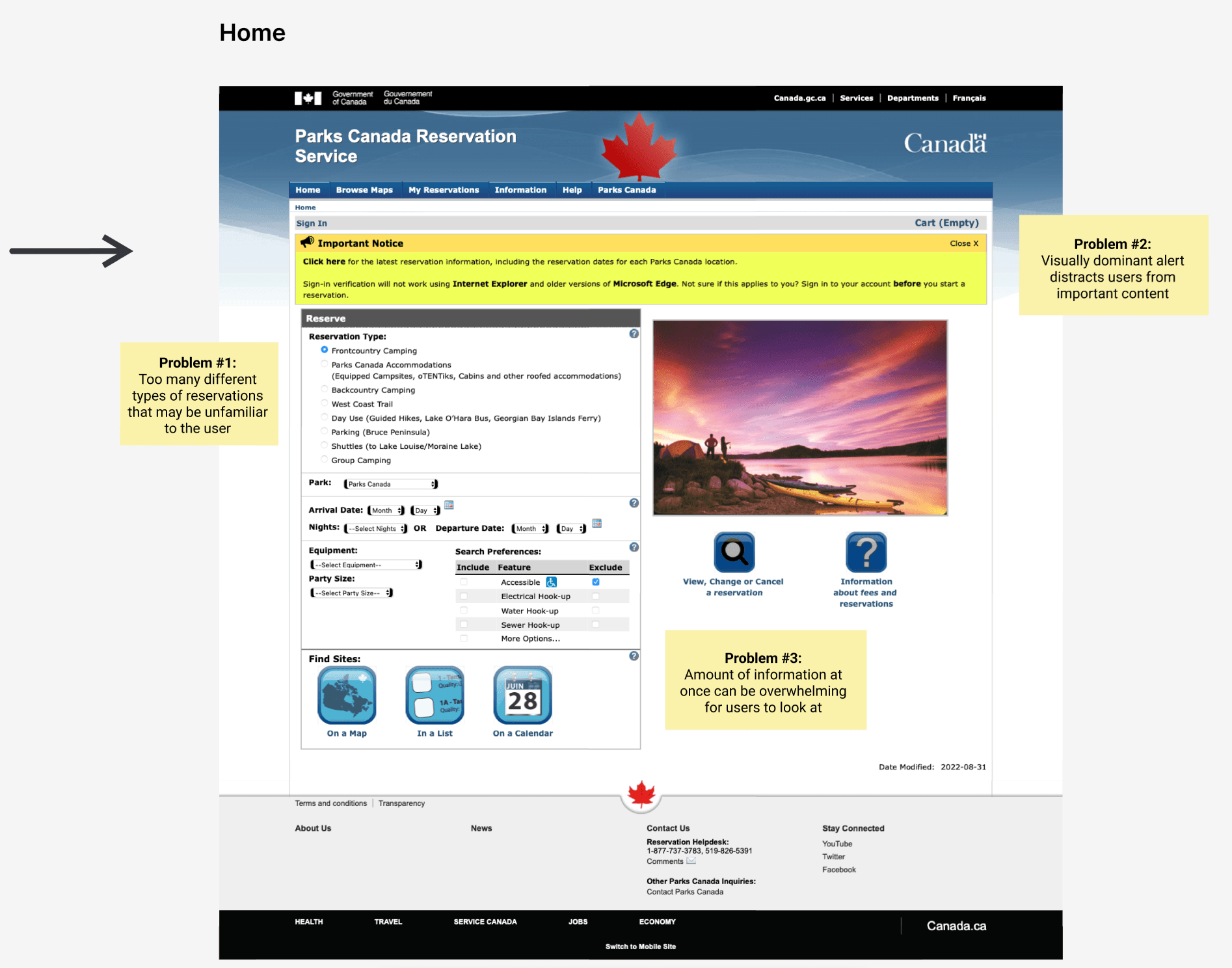
Task: Select Frontcountry Camping reservation type
Action: pyautogui.click(x=324, y=350)
